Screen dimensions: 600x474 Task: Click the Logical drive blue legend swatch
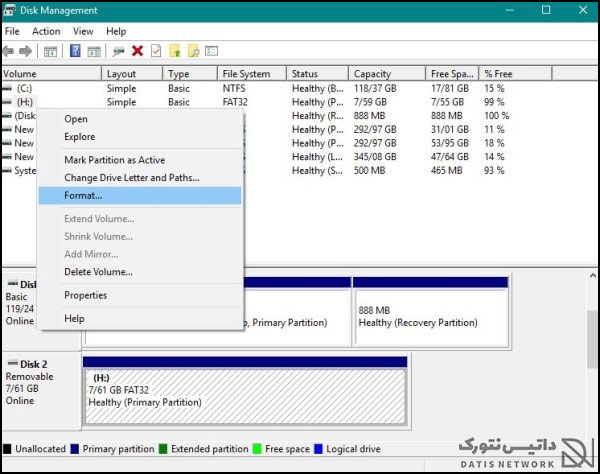pyautogui.click(x=318, y=449)
